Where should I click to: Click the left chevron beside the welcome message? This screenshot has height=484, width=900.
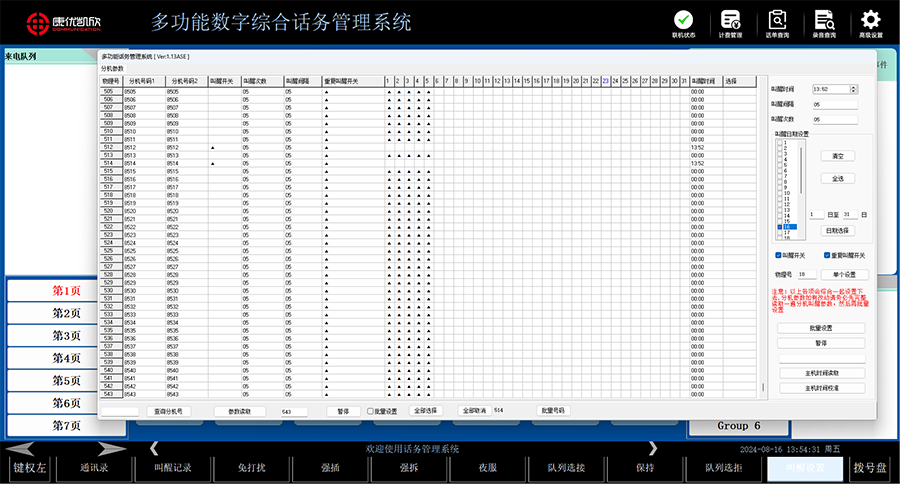coord(154,448)
